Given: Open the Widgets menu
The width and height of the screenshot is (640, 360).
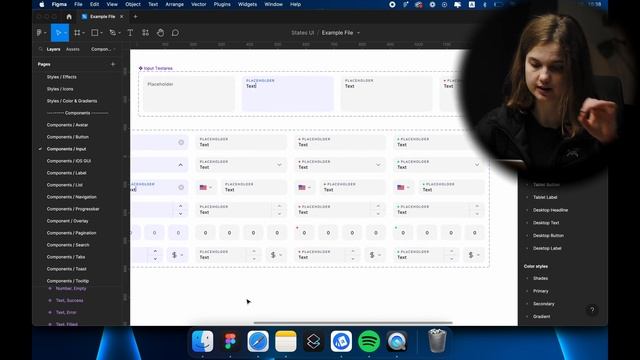Looking at the screenshot, I should click(x=247, y=4).
